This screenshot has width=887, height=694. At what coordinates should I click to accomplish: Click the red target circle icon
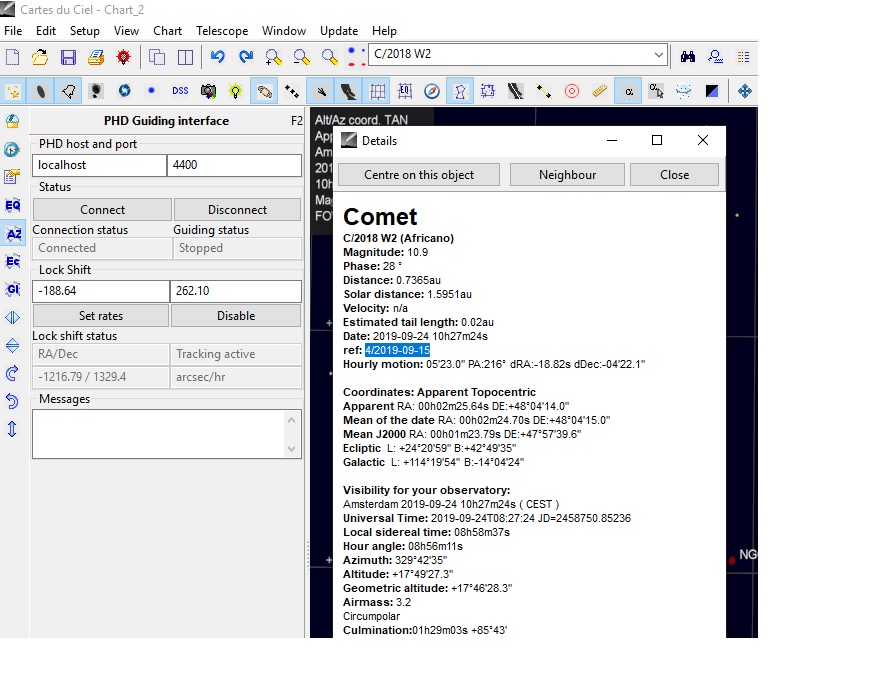(572, 91)
